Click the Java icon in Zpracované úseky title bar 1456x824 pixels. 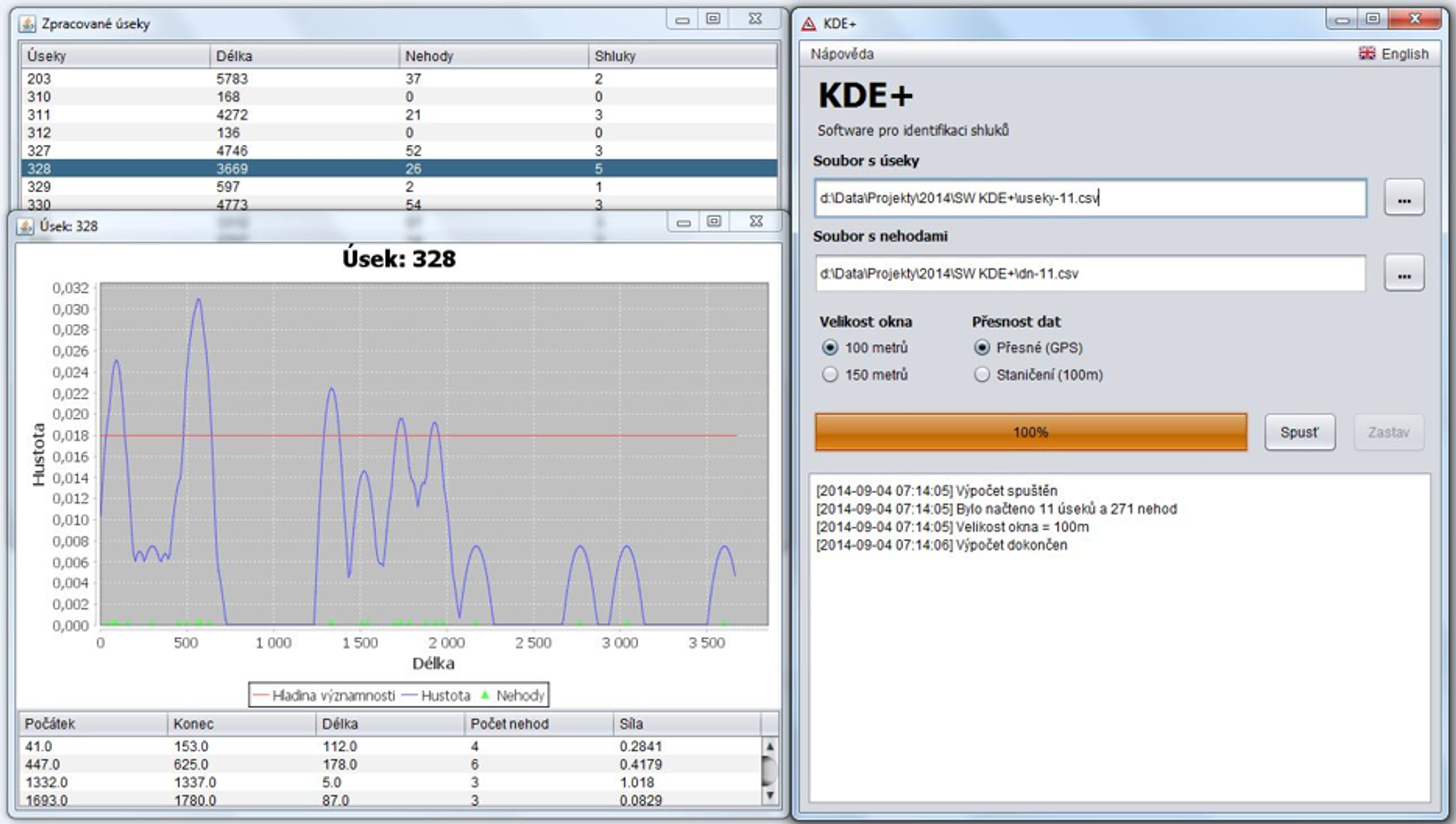click(26, 25)
